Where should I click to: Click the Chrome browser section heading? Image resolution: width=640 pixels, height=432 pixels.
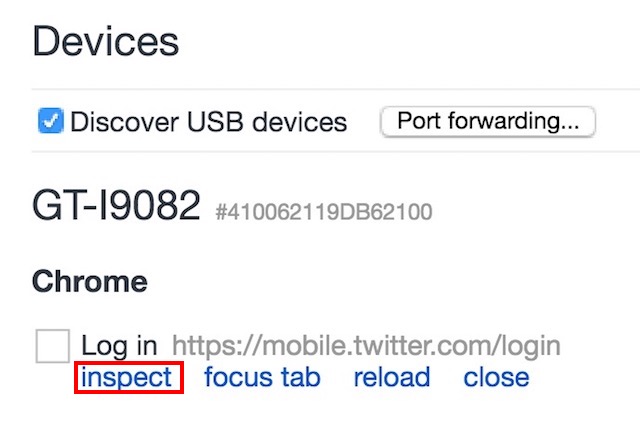(90, 281)
